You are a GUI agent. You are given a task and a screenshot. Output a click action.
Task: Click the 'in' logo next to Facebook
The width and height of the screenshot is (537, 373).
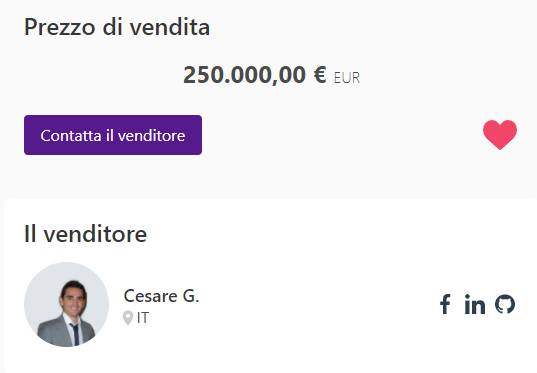475,304
